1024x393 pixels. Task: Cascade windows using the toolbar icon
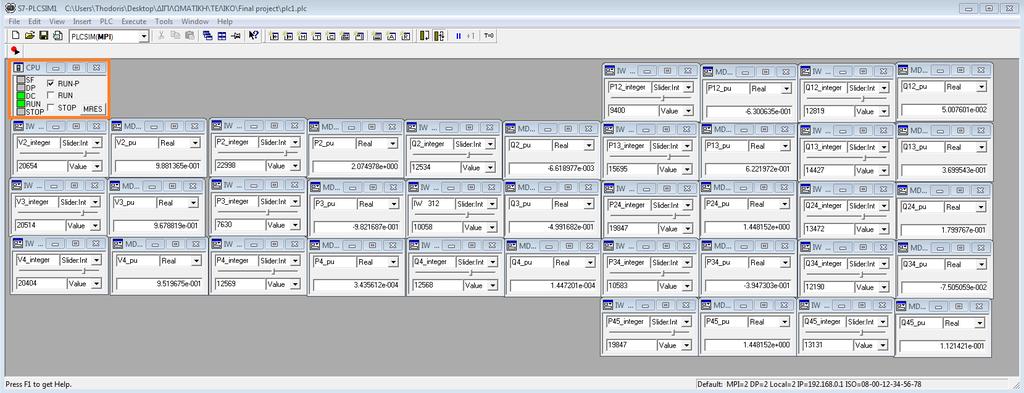pos(207,36)
